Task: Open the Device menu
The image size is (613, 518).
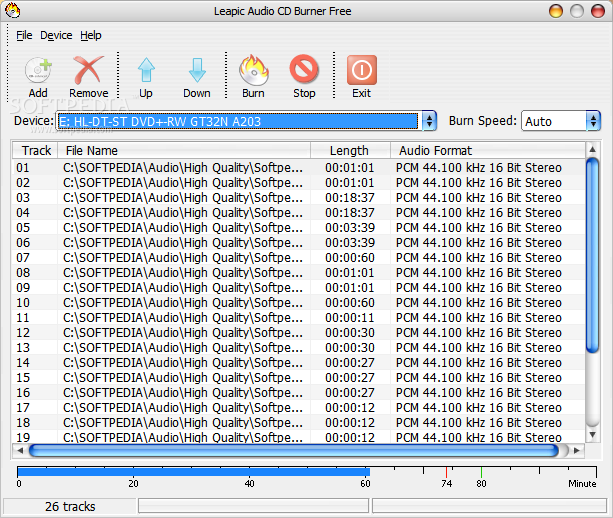Action: 56,35
